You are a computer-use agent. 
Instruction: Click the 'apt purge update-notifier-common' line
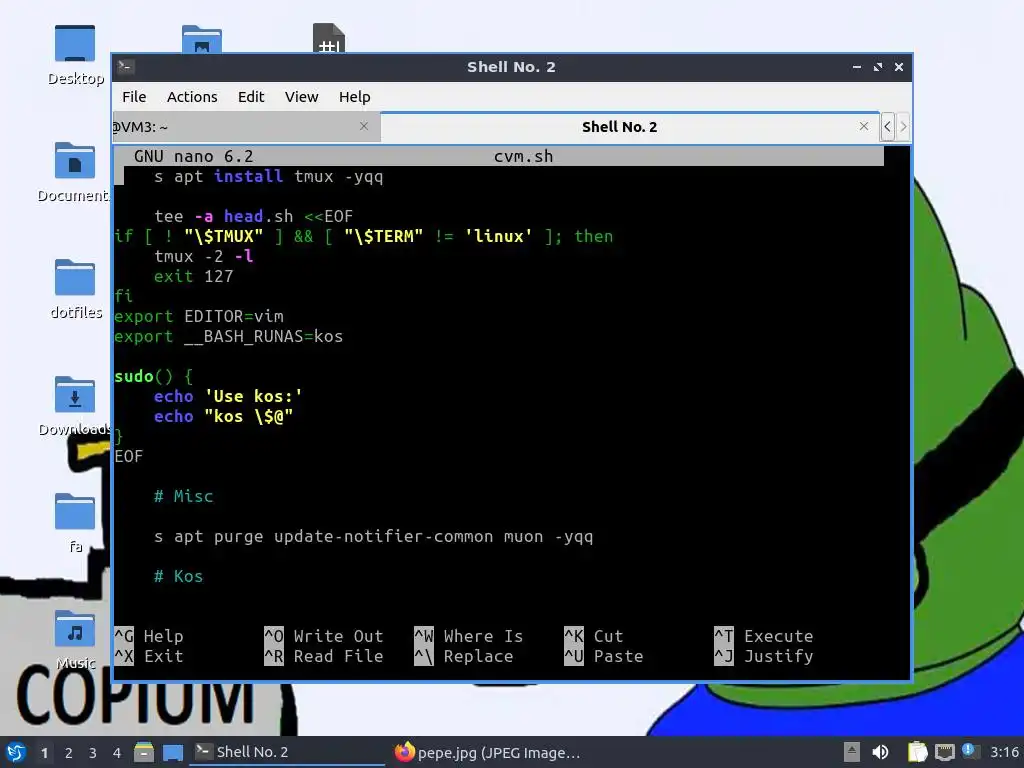click(374, 536)
